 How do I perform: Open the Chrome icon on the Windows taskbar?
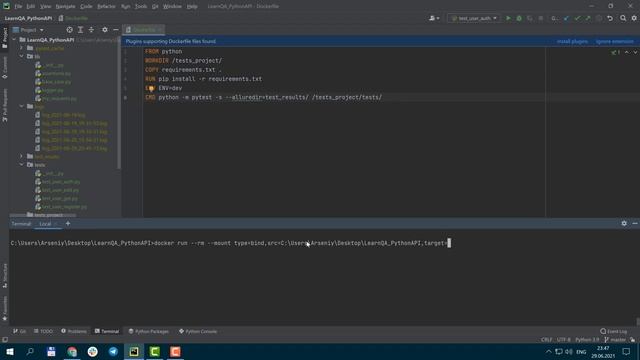click(72, 351)
